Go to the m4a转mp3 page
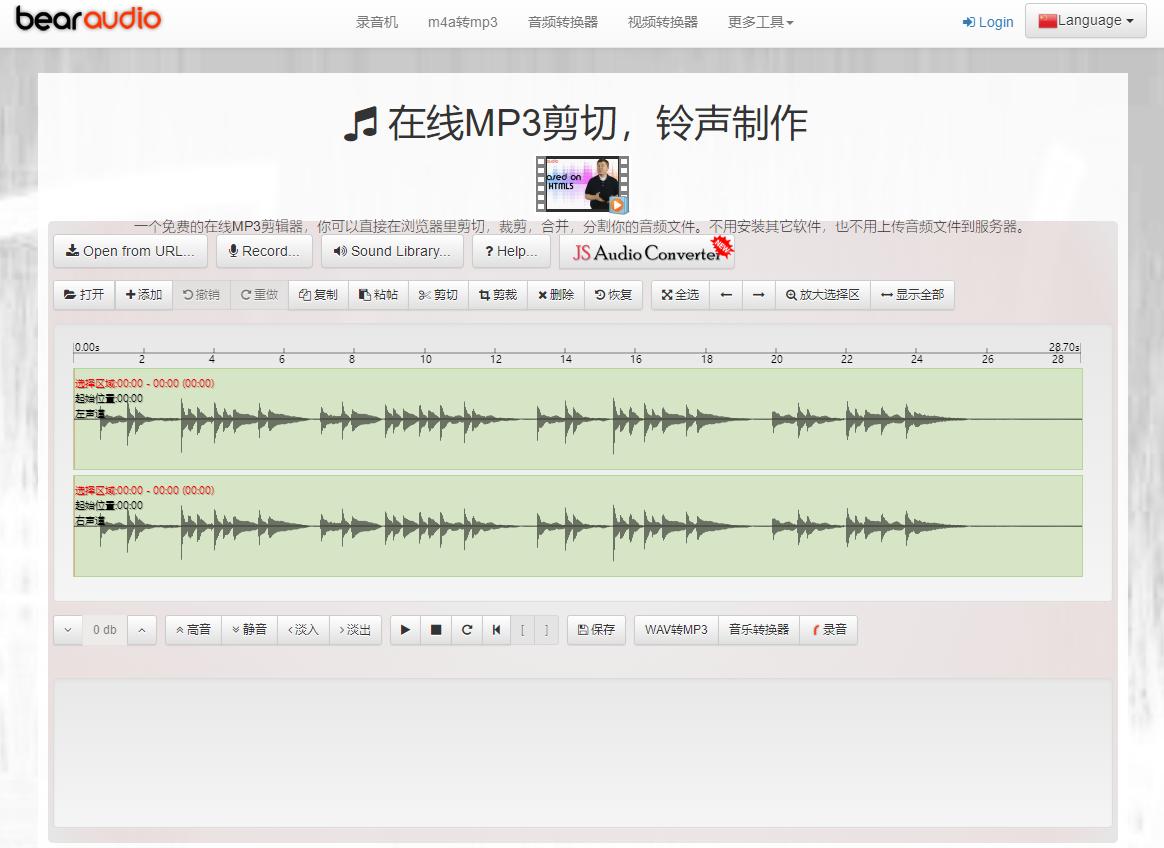The image size is (1164, 848). pyautogui.click(x=462, y=21)
